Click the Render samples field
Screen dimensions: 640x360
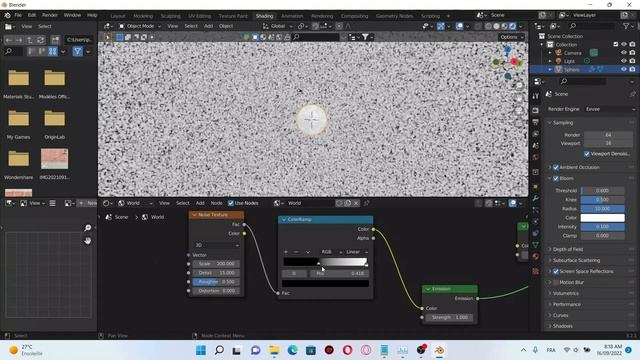(x=608, y=135)
